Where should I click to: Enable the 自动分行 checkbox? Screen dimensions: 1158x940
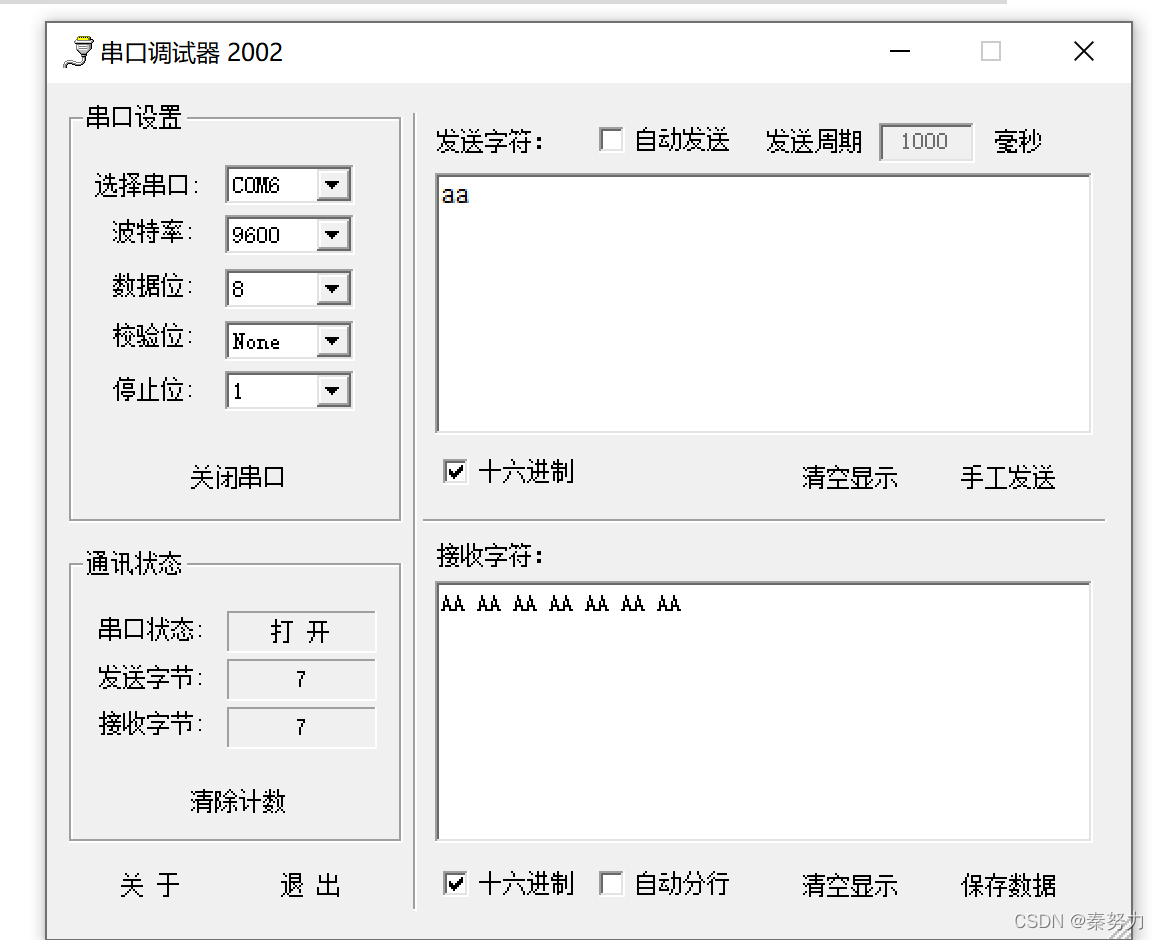[611, 883]
